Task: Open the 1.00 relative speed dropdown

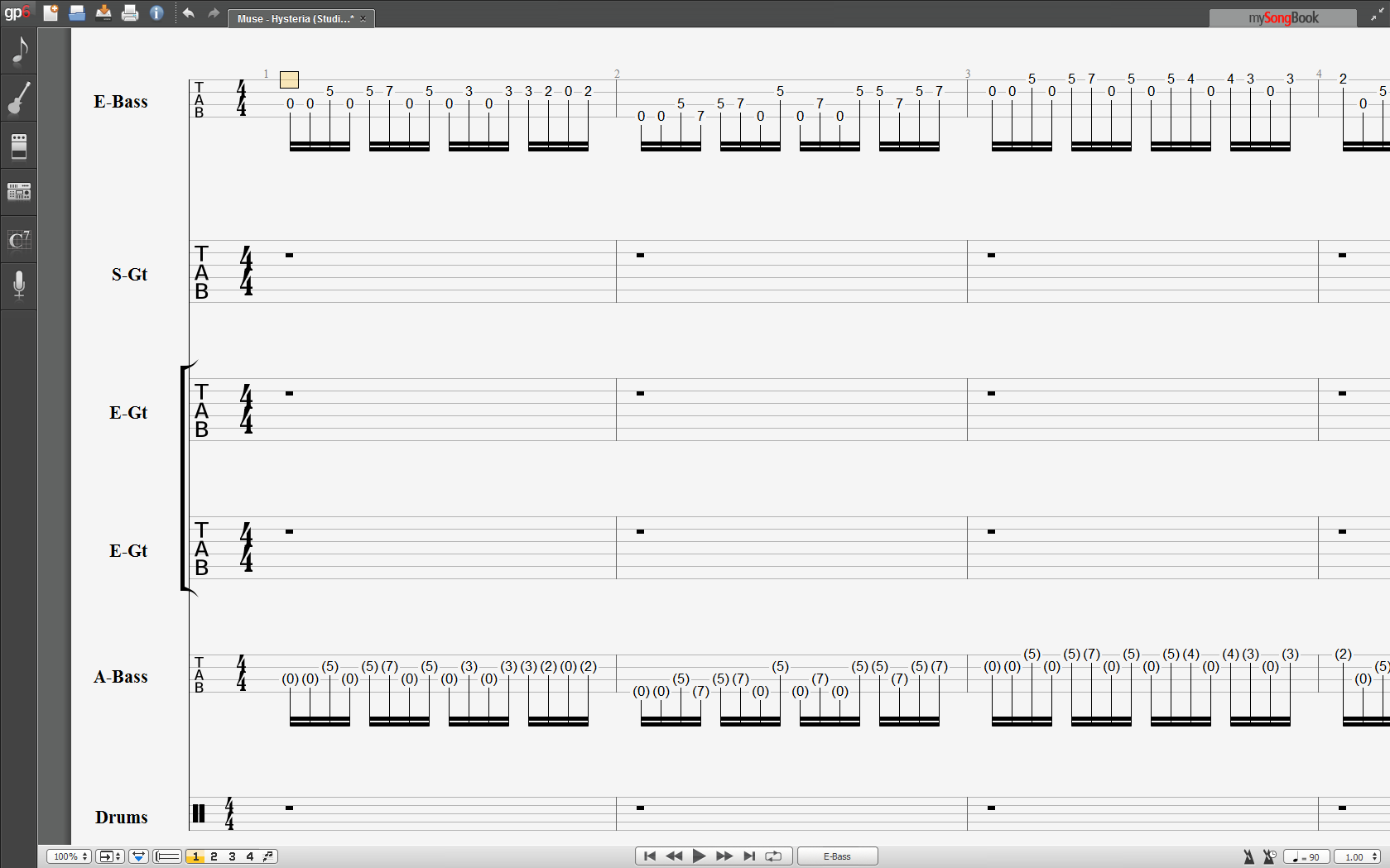Action: tap(1358, 856)
